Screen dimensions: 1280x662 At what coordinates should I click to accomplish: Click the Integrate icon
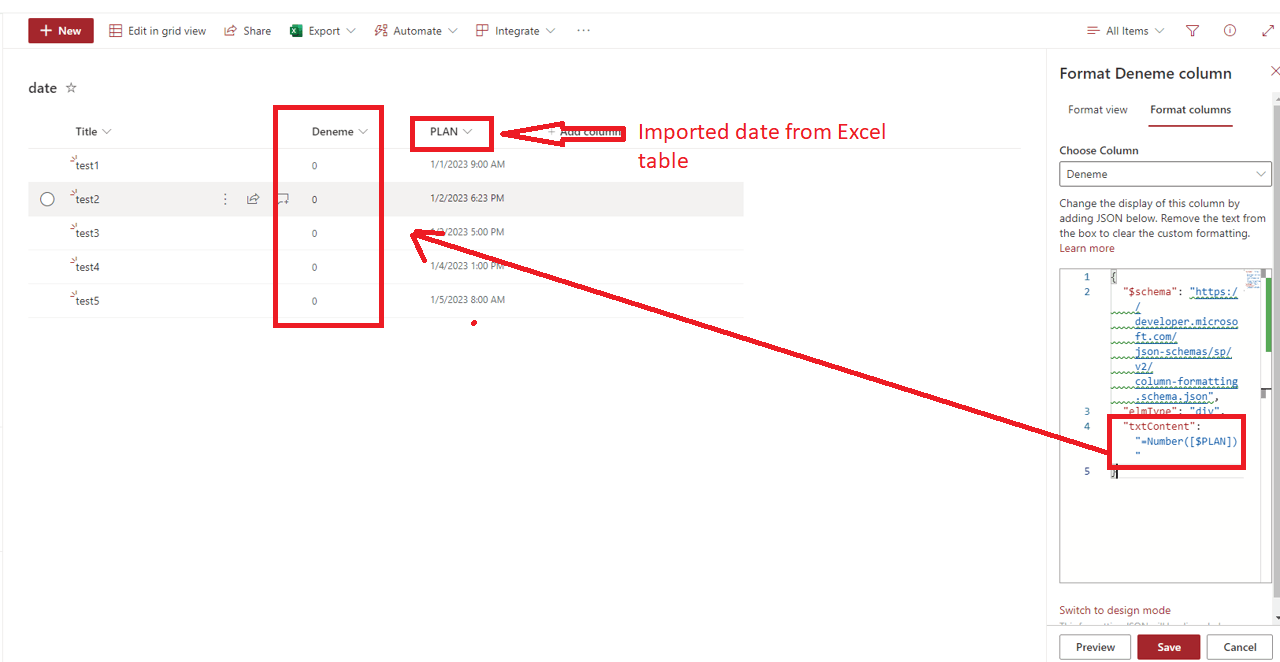pyautogui.click(x=482, y=31)
